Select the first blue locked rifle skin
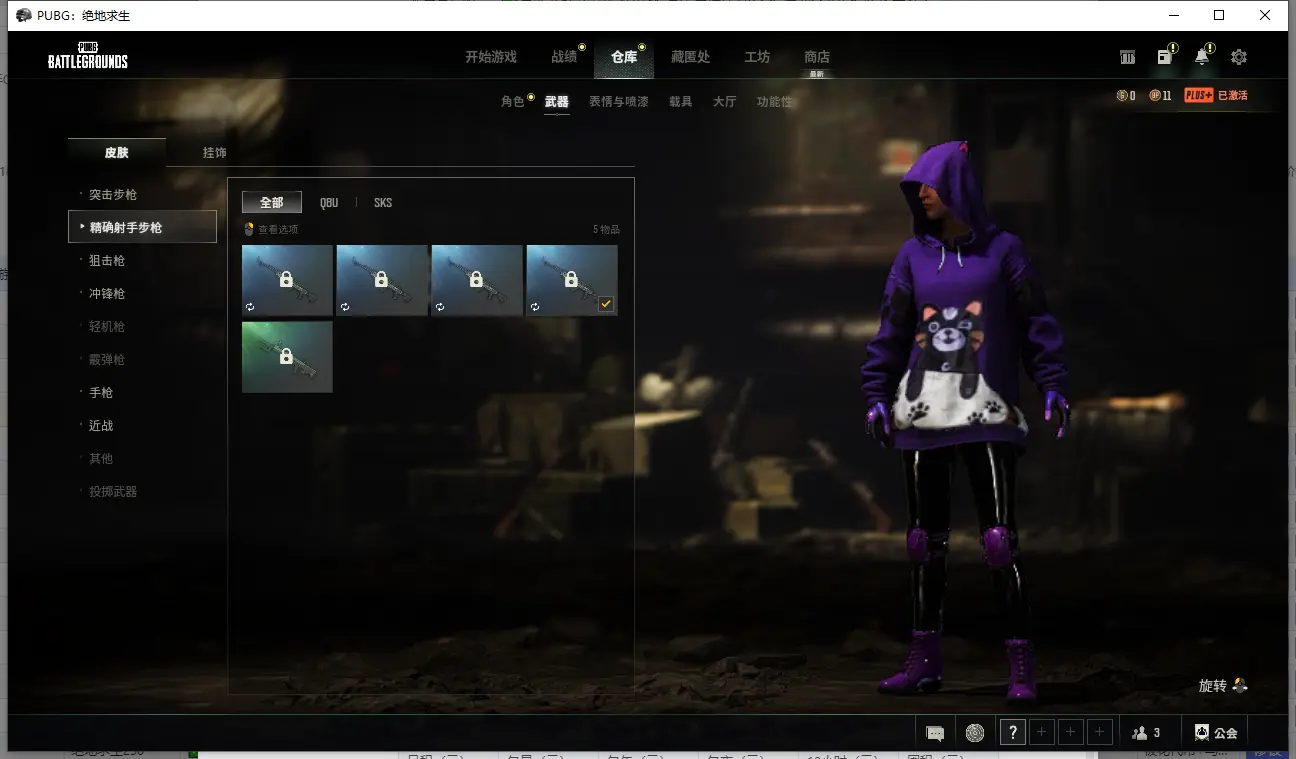The width and height of the screenshot is (1296, 759). tap(287, 280)
